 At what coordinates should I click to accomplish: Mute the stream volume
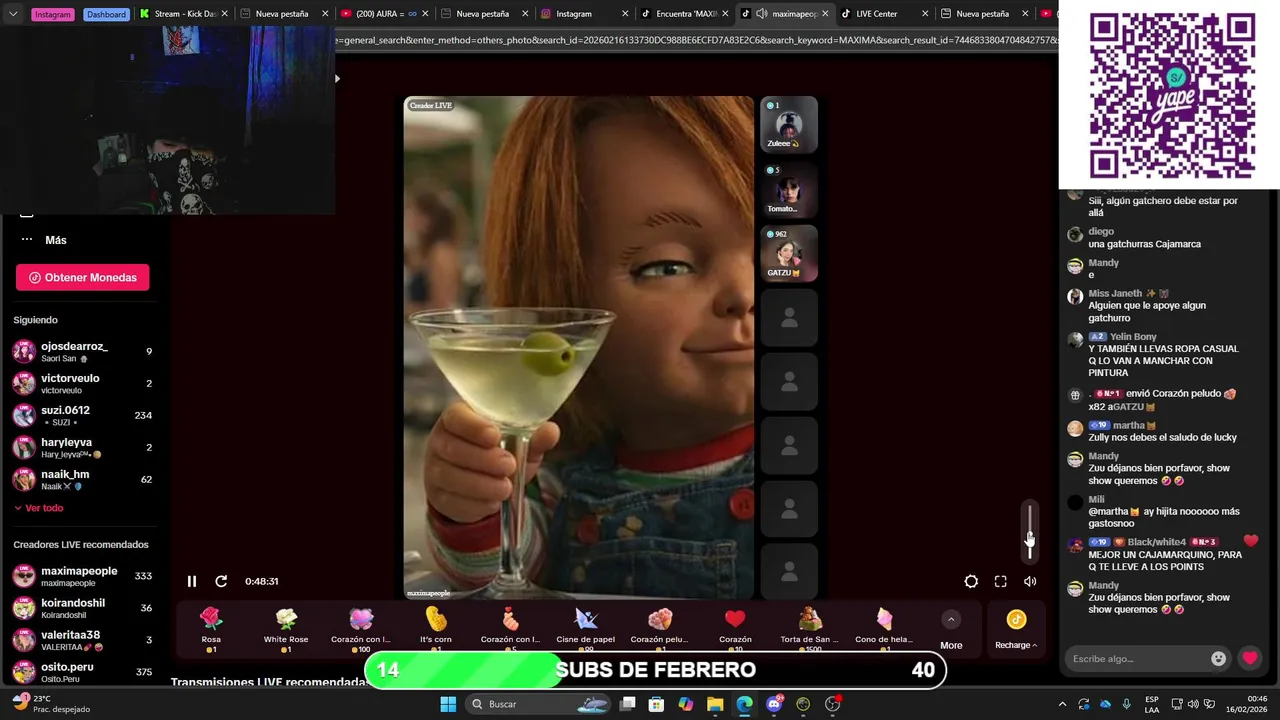pos(1030,581)
